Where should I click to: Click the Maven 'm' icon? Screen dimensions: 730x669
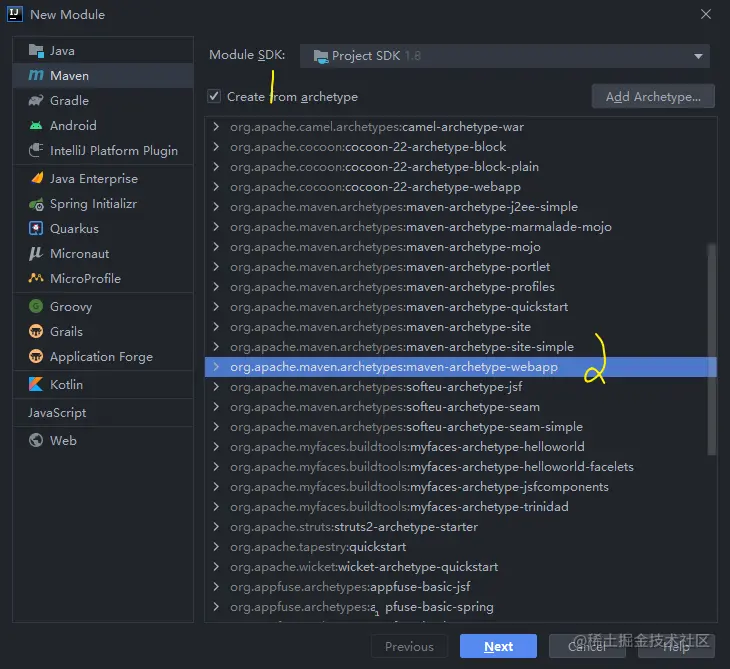[36, 75]
